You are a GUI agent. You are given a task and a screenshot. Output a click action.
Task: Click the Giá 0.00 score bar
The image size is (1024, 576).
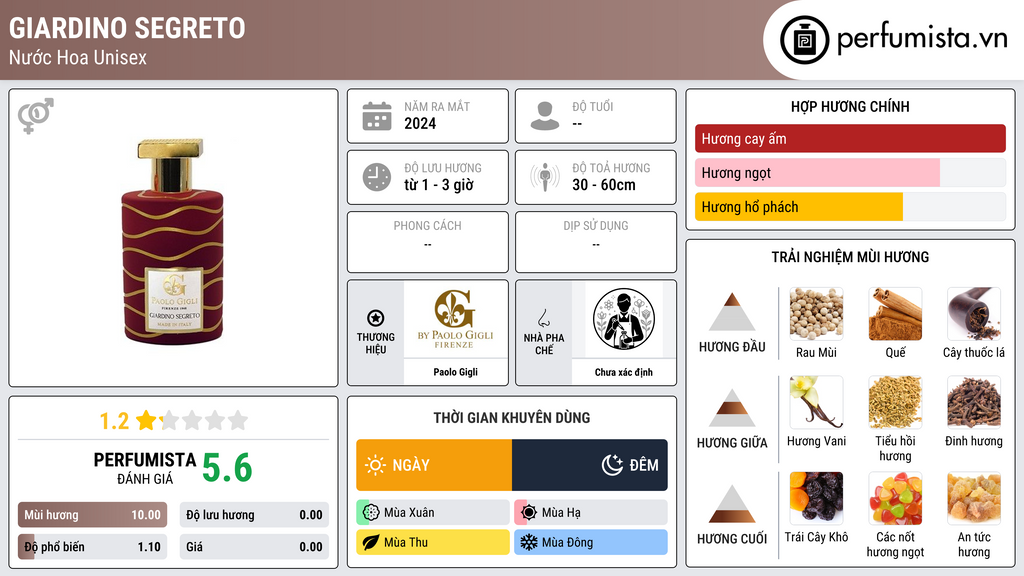tap(254, 547)
